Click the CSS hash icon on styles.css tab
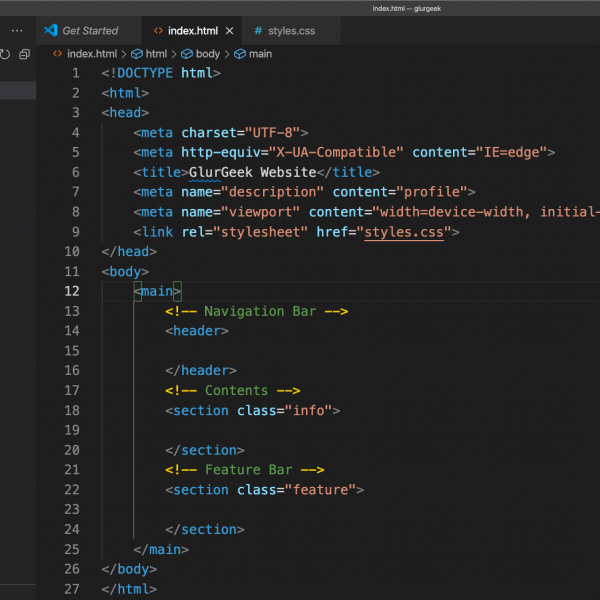The height and width of the screenshot is (600, 600). click(258, 31)
